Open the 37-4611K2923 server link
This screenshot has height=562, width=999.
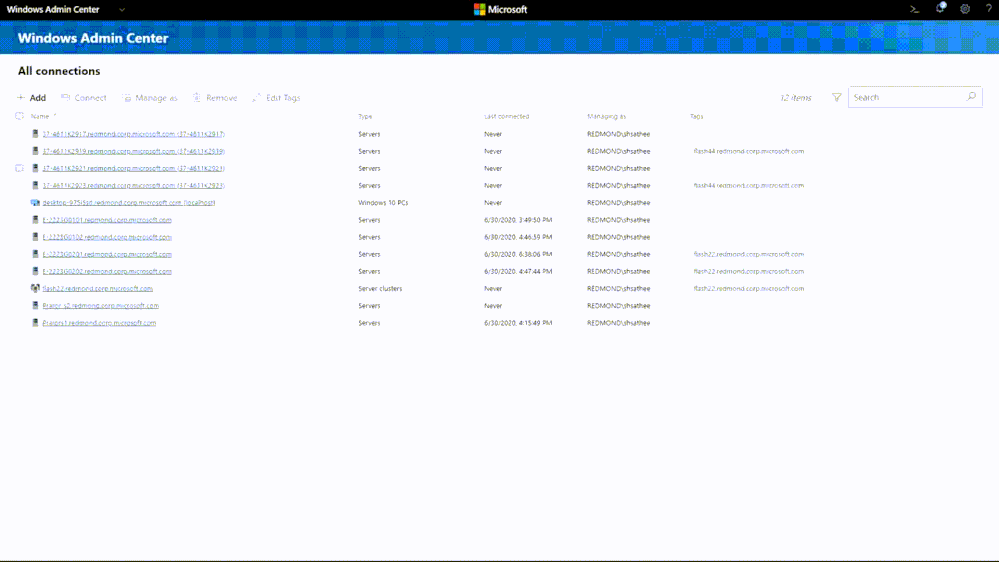pos(134,185)
